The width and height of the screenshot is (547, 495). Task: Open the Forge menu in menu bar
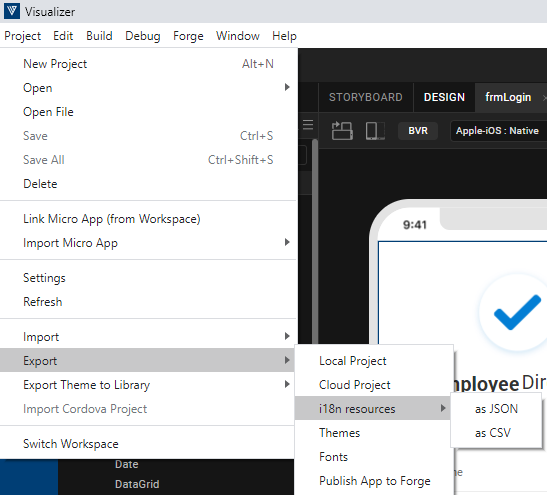click(188, 36)
